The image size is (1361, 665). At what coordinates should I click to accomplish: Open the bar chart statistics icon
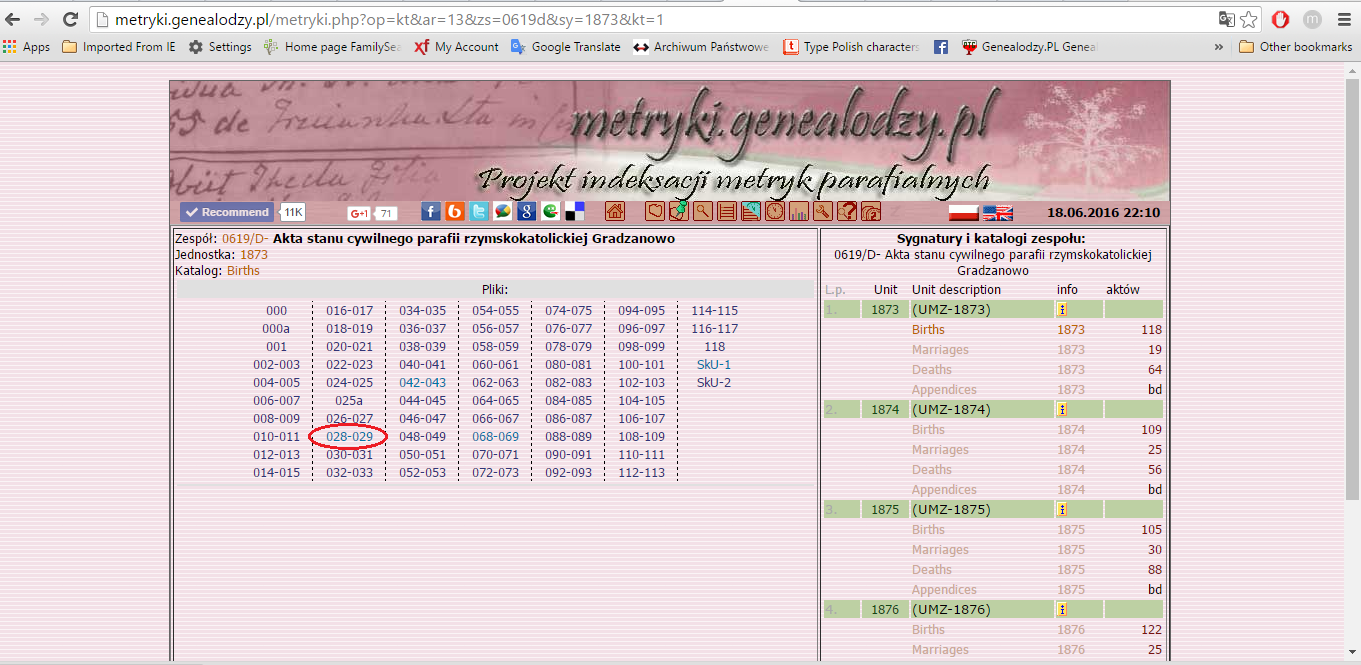click(x=798, y=211)
